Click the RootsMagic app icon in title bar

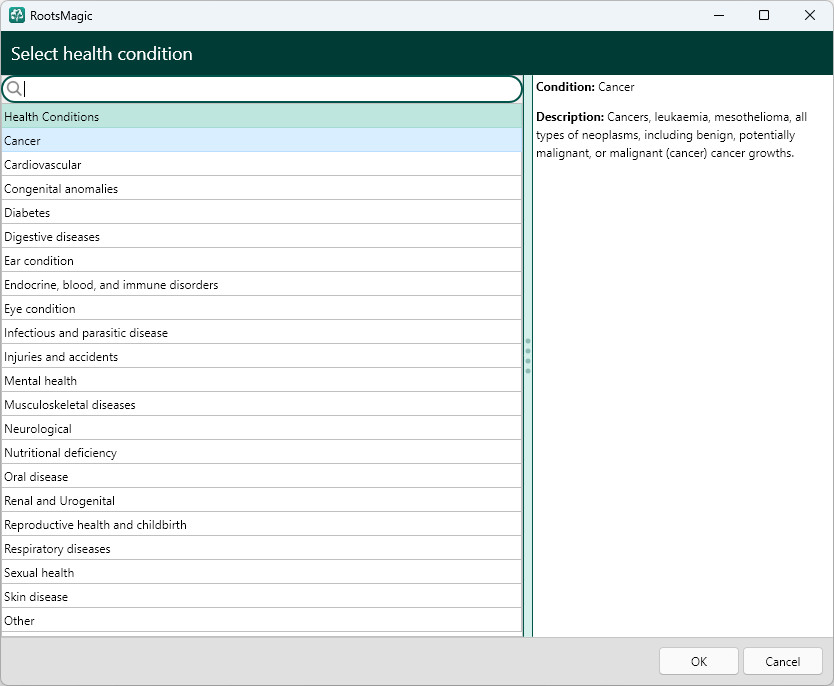[17, 15]
